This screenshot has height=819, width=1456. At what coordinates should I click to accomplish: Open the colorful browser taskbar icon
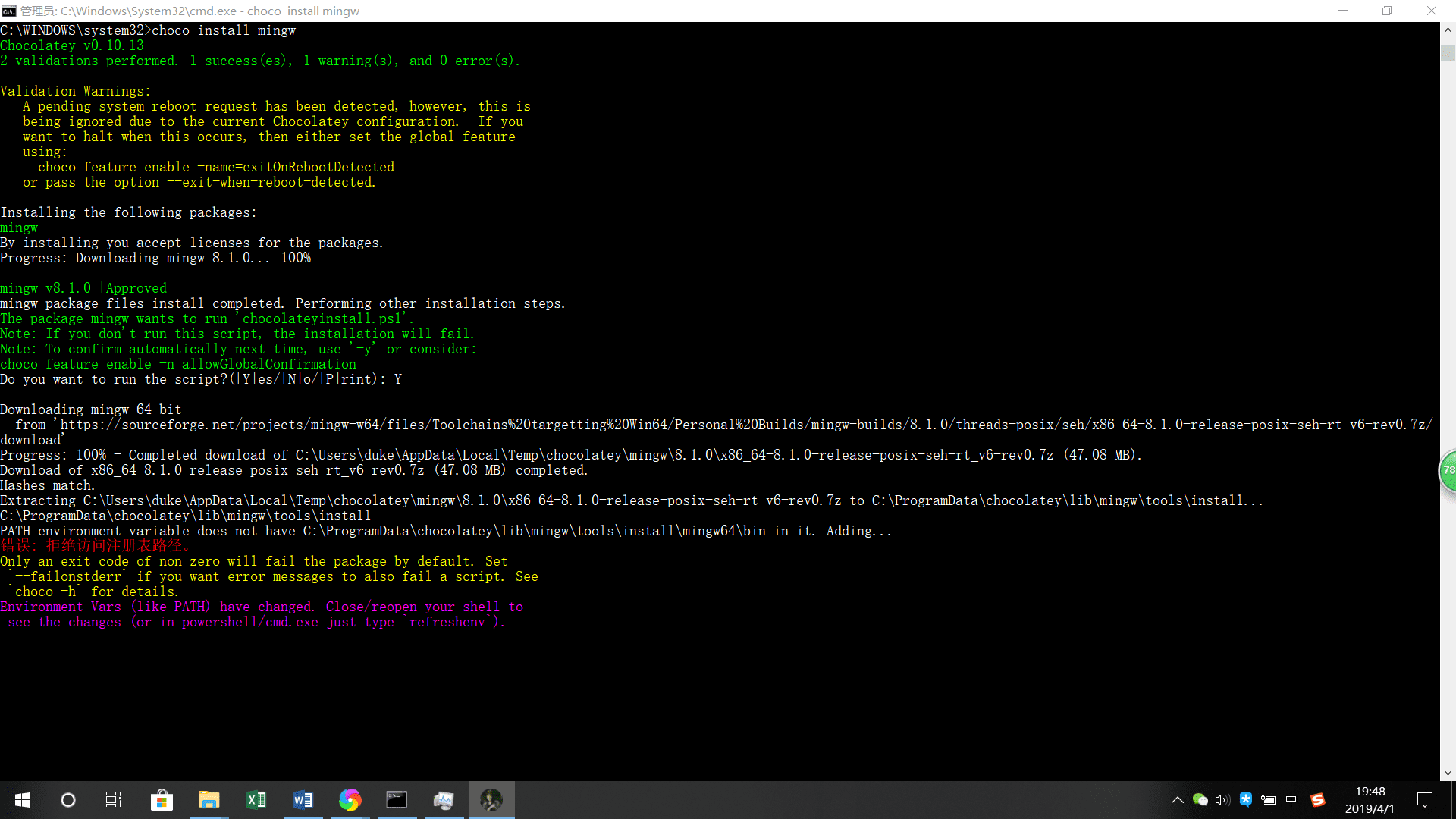(x=350, y=800)
